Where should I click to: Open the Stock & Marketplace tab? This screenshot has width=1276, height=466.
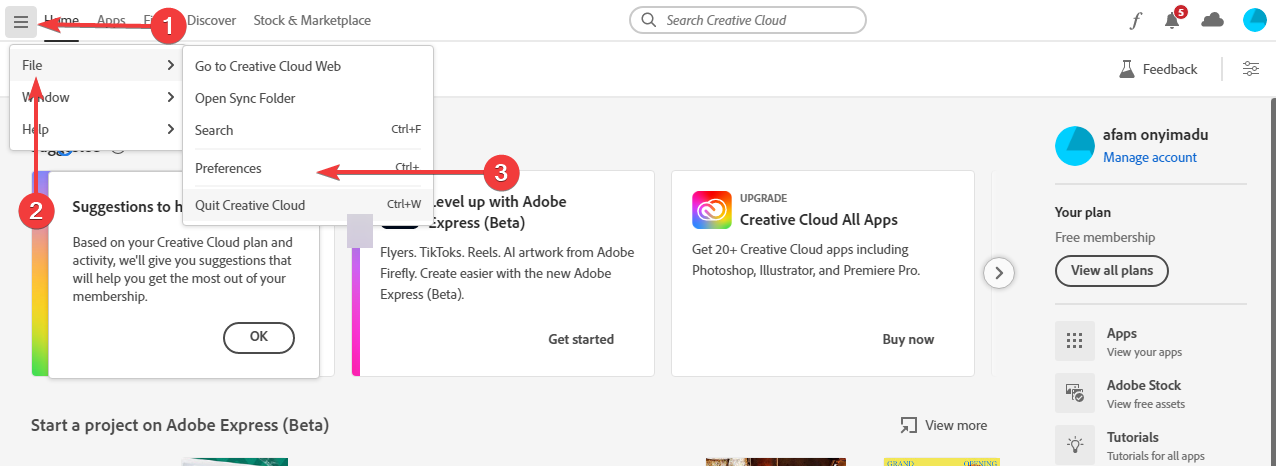pyautogui.click(x=312, y=20)
